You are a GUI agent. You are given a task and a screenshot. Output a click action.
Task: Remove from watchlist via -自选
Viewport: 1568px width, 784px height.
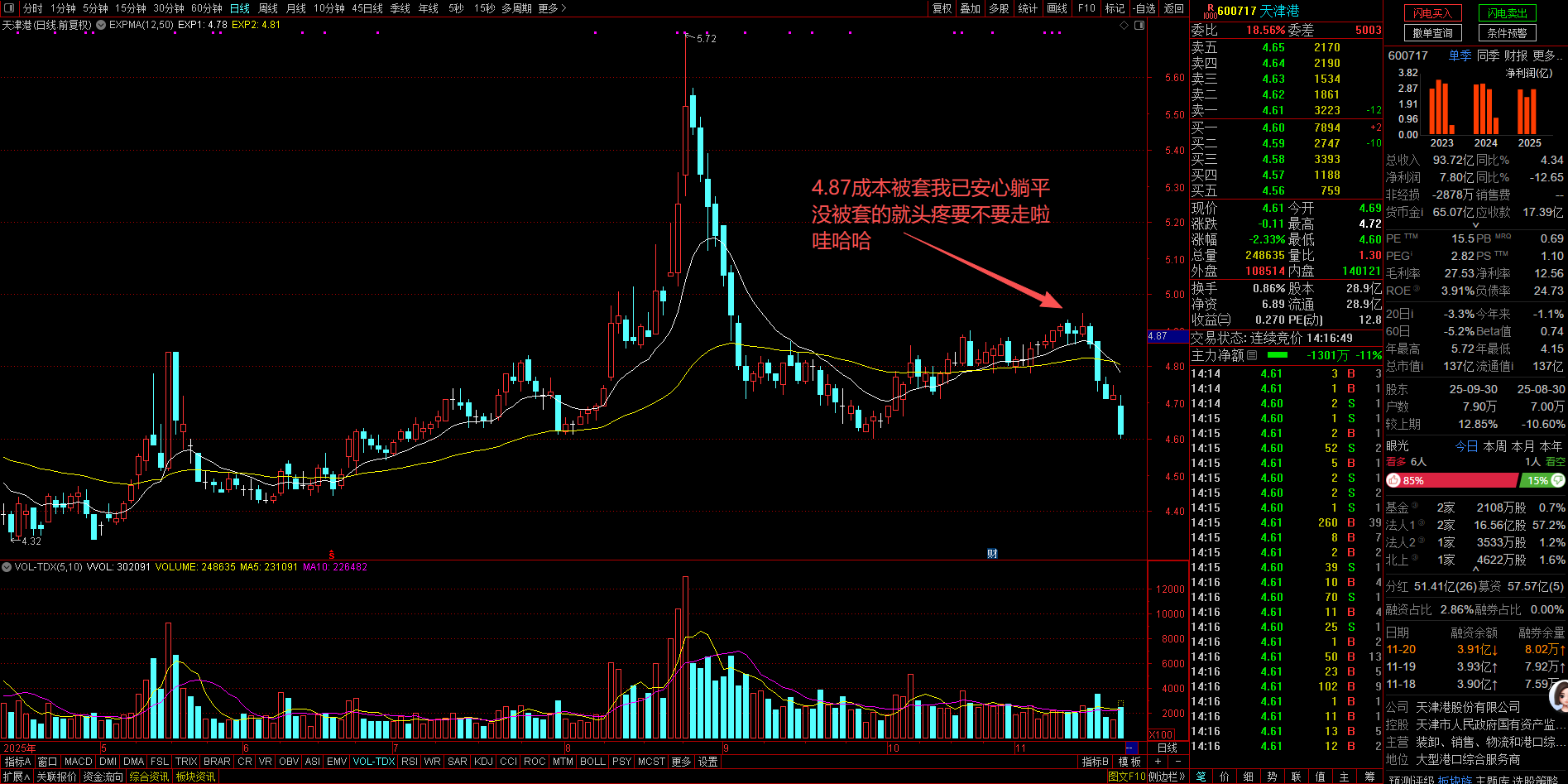tap(1144, 8)
